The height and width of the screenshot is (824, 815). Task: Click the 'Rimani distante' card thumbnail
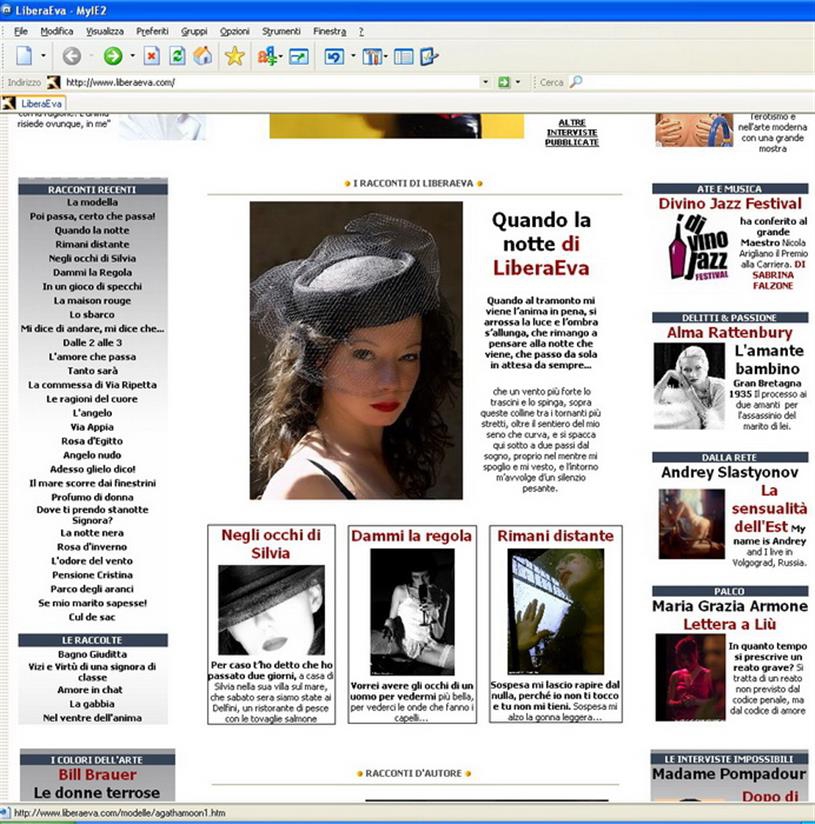tap(555, 612)
